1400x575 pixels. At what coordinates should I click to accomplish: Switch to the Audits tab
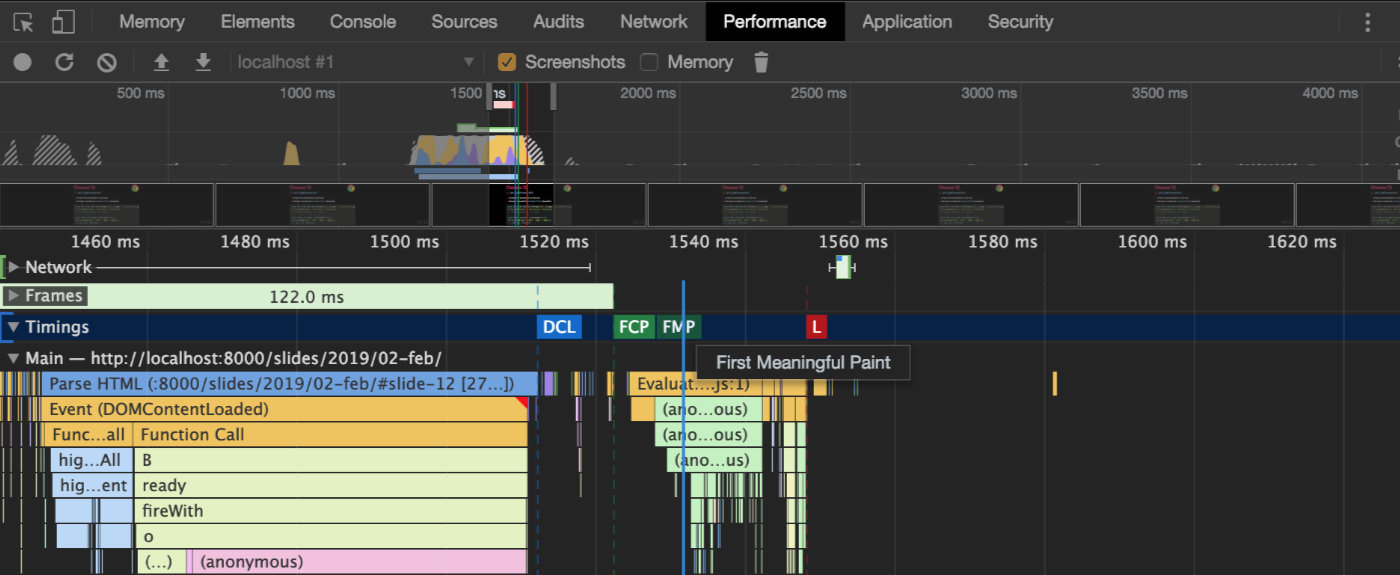pos(559,21)
